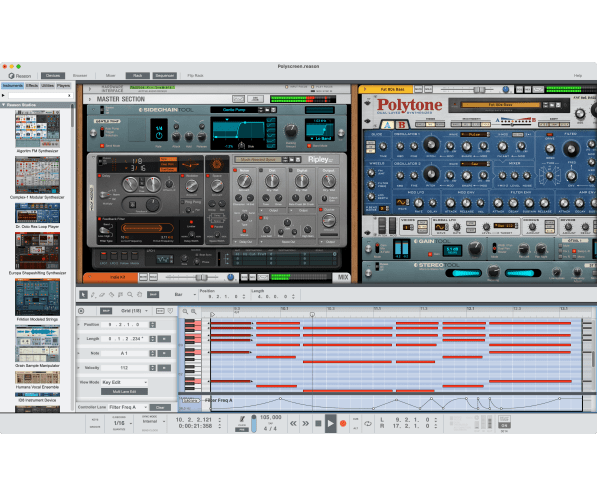The image size is (597, 497).
Task: Toggle the Devices panel button
Action: coord(53,76)
